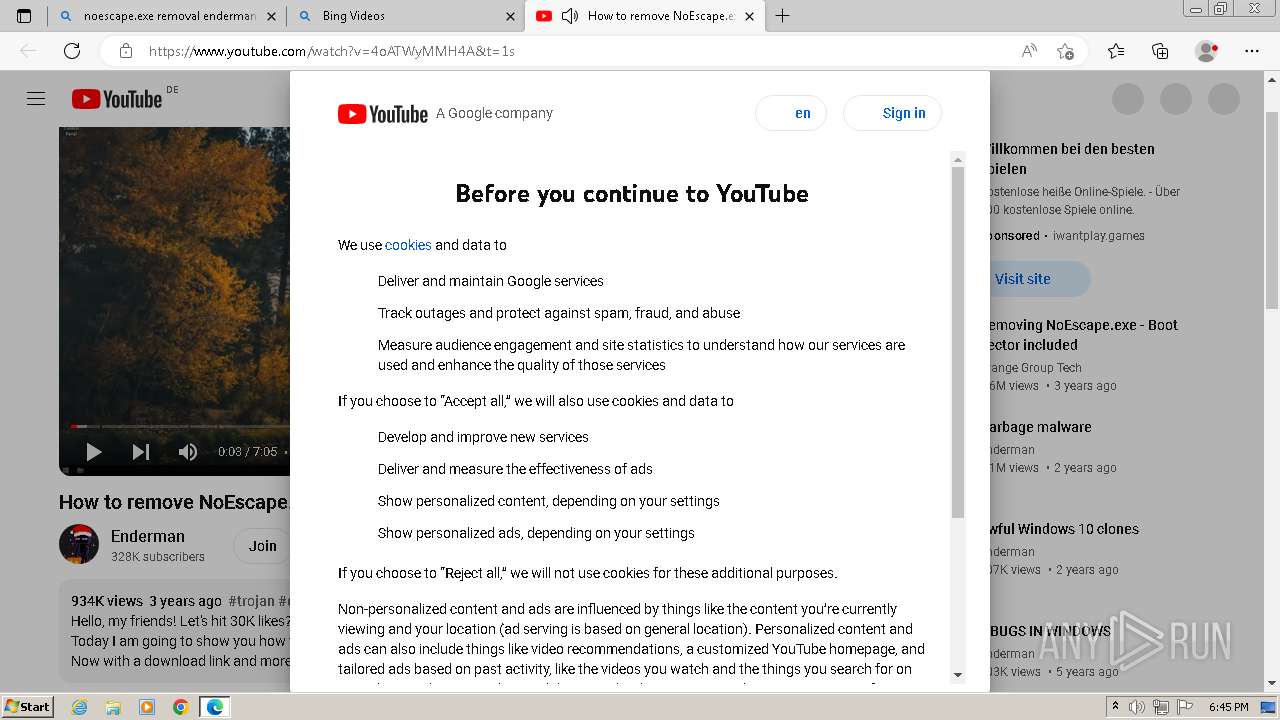
Task: Open the 'Awful Windows 10 clones' video
Action: coord(1064,529)
